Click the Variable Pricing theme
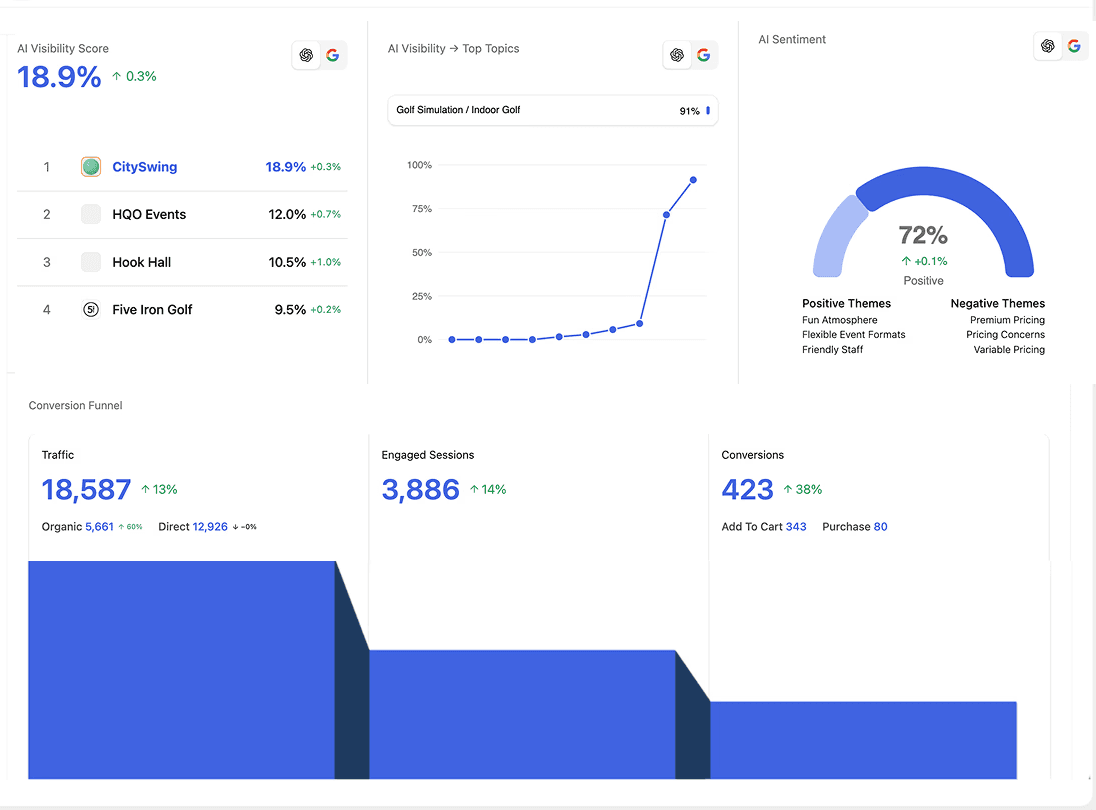The width and height of the screenshot is (1096, 810). point(1009,349)
